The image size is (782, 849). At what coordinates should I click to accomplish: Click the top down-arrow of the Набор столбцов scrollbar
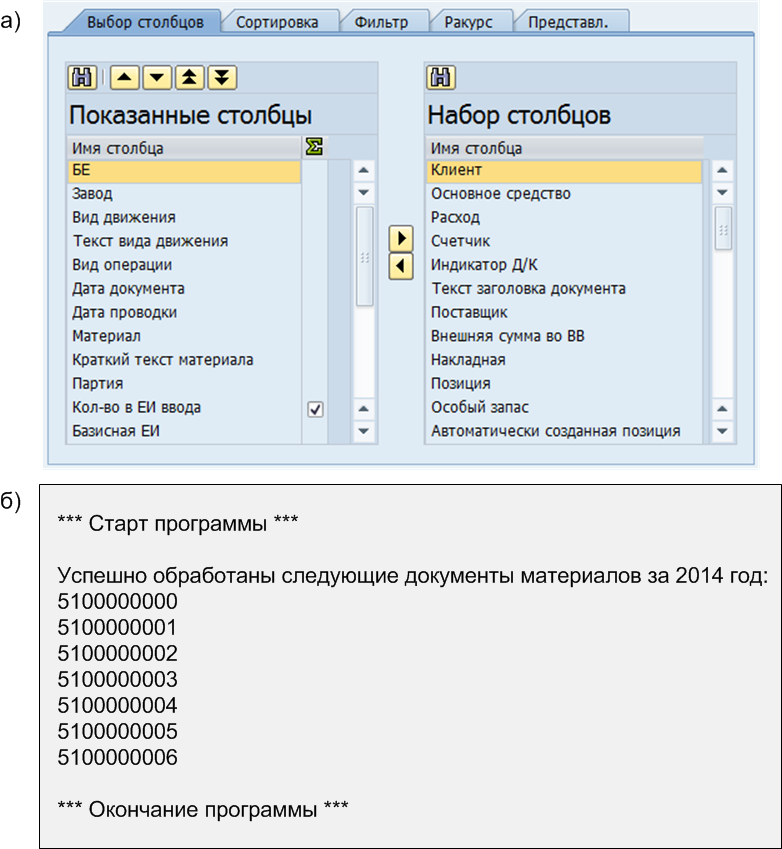[722, 192]
